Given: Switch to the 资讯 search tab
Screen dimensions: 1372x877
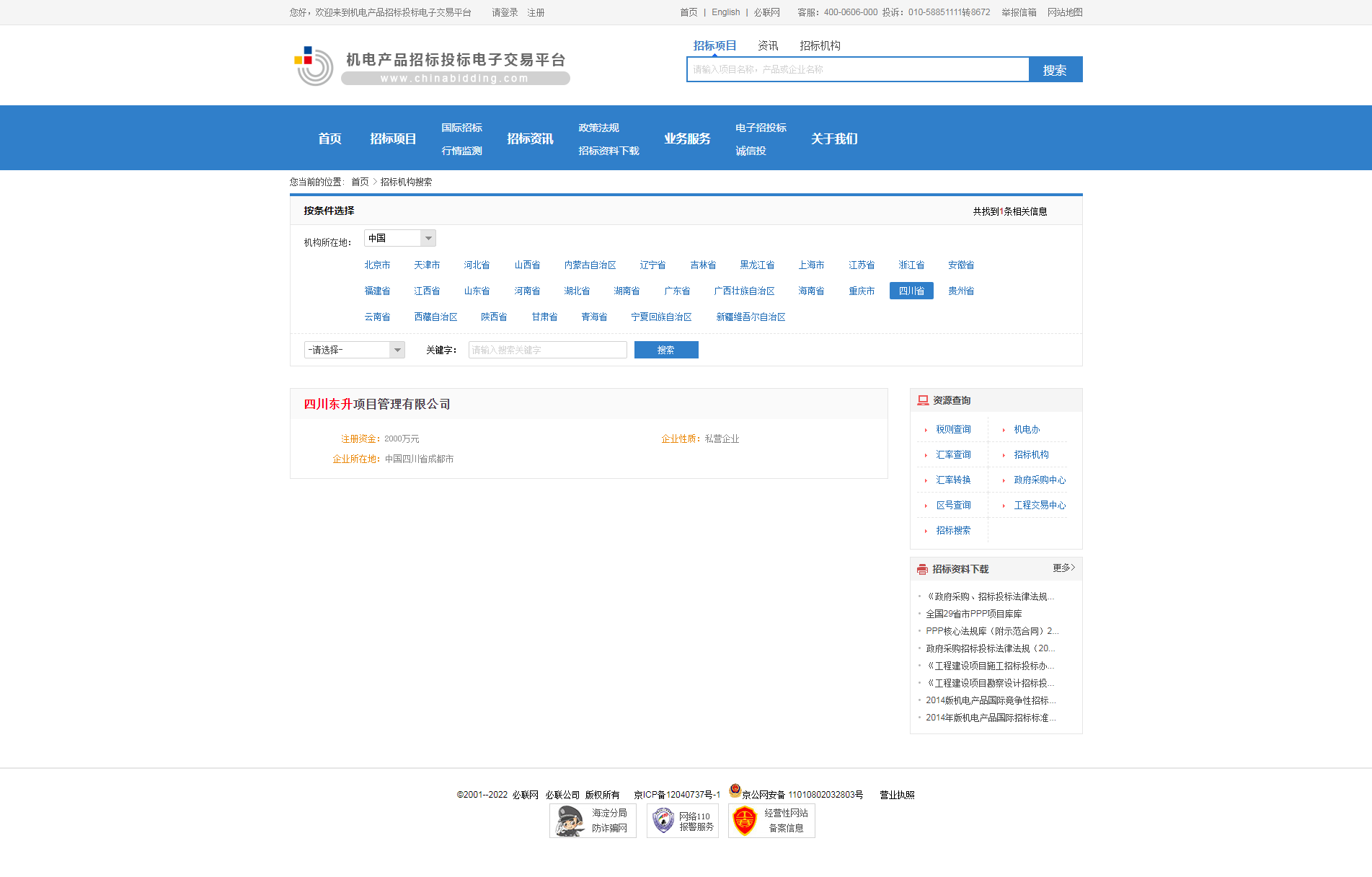Looking at the screenshot, I should (766, 45).
